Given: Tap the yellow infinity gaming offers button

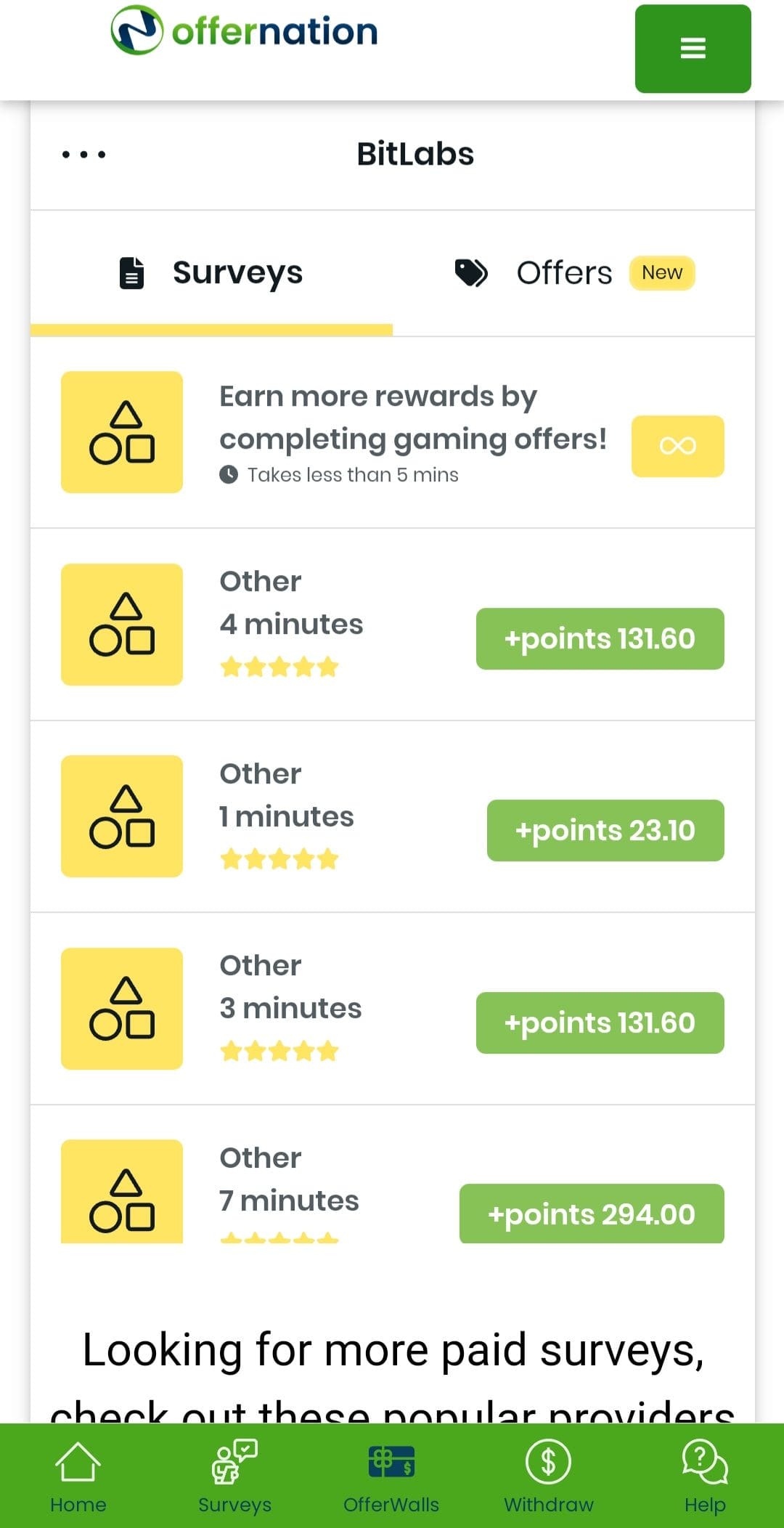Looking at the screenshot, I should coord(677,446).
